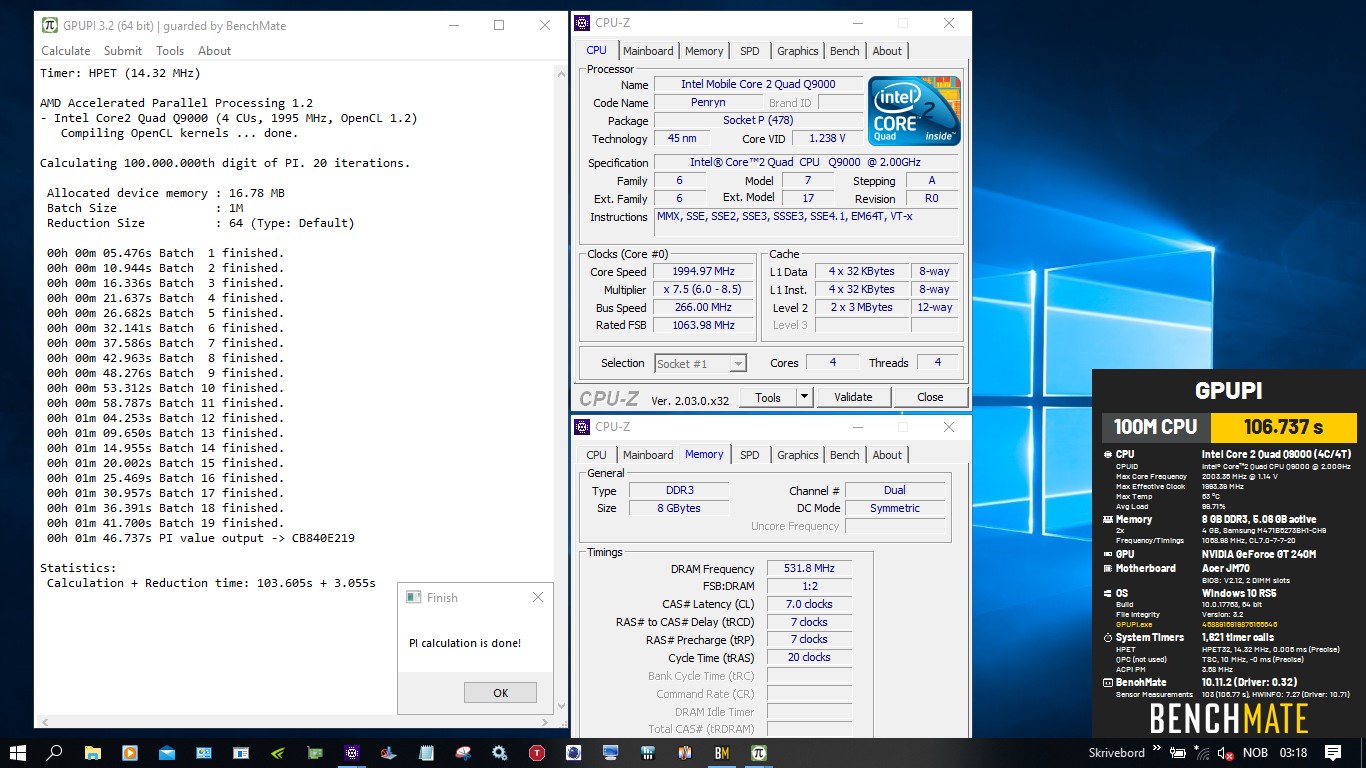Click the Close button in CPU-Z
The height and width of the screenshot is (768, 1366).
(930, 397)
